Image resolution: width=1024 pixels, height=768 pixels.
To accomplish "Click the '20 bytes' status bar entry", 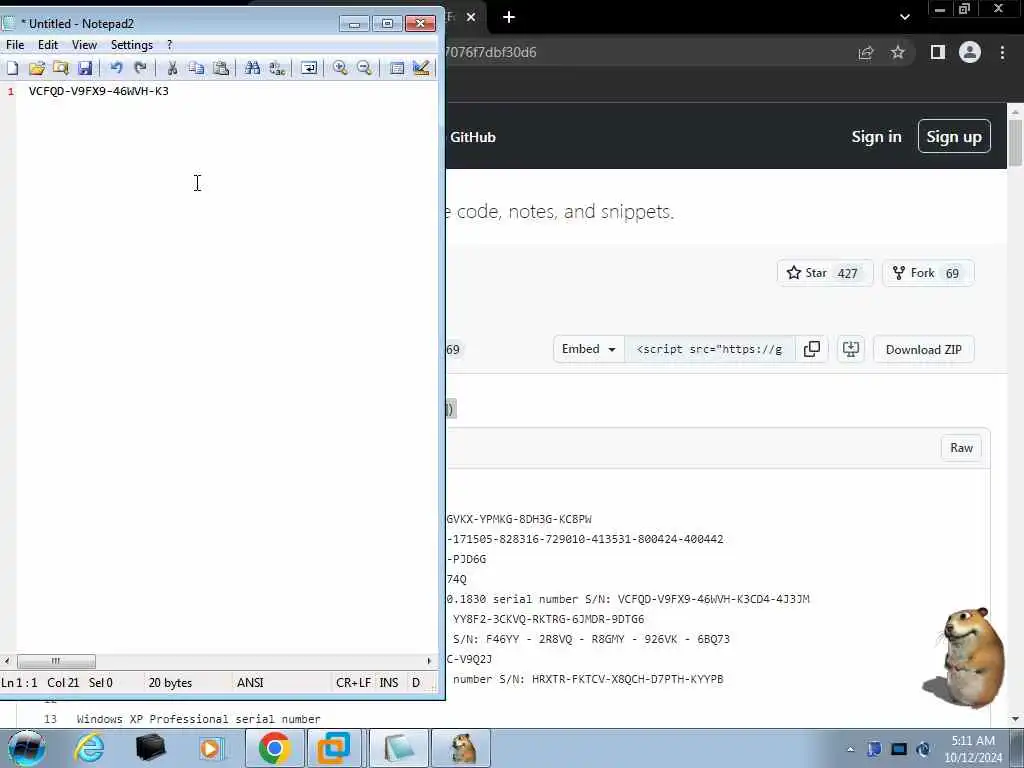I will coord(170,682).
